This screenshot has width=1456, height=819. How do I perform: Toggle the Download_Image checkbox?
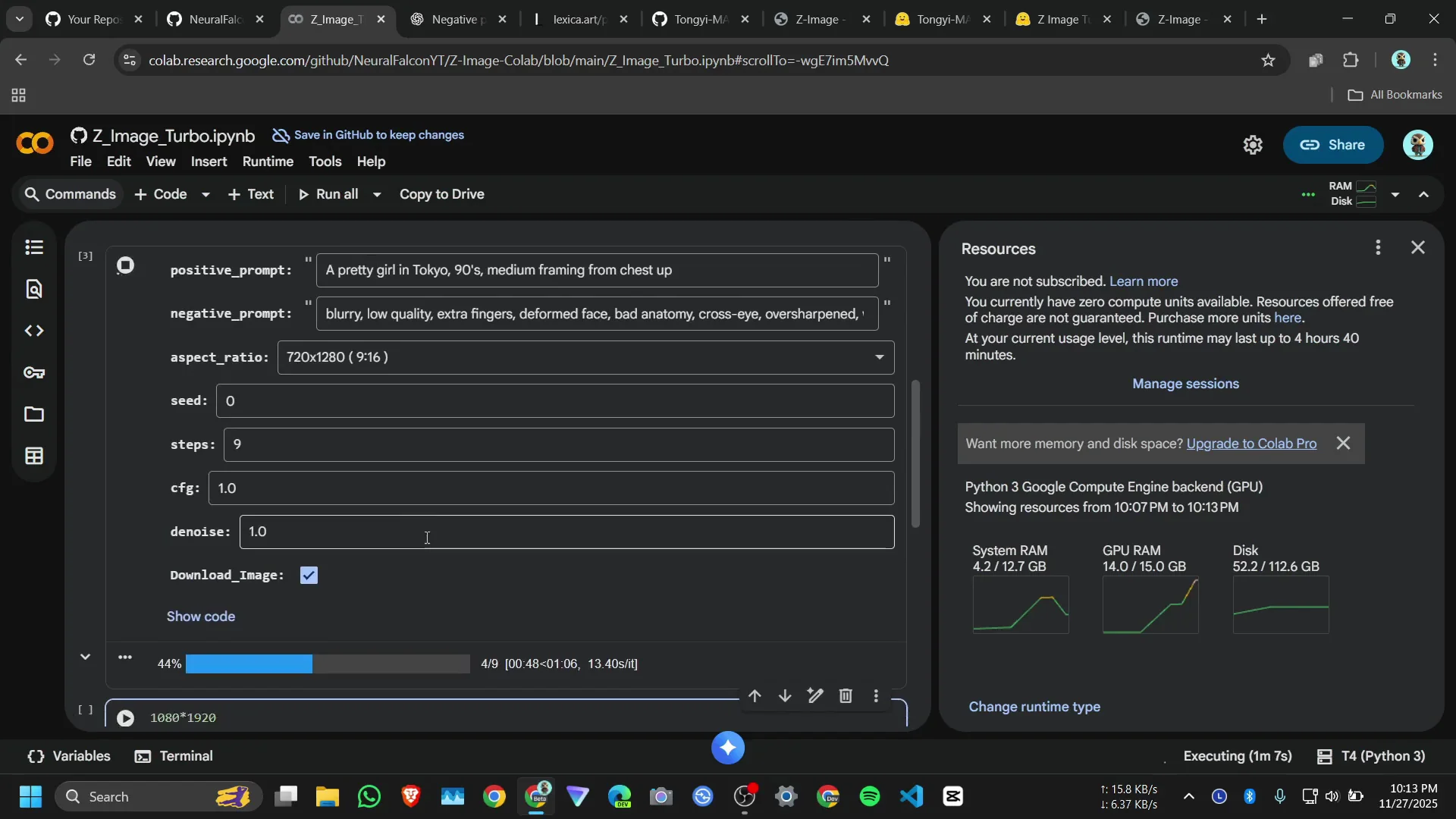tap(309, 576)
